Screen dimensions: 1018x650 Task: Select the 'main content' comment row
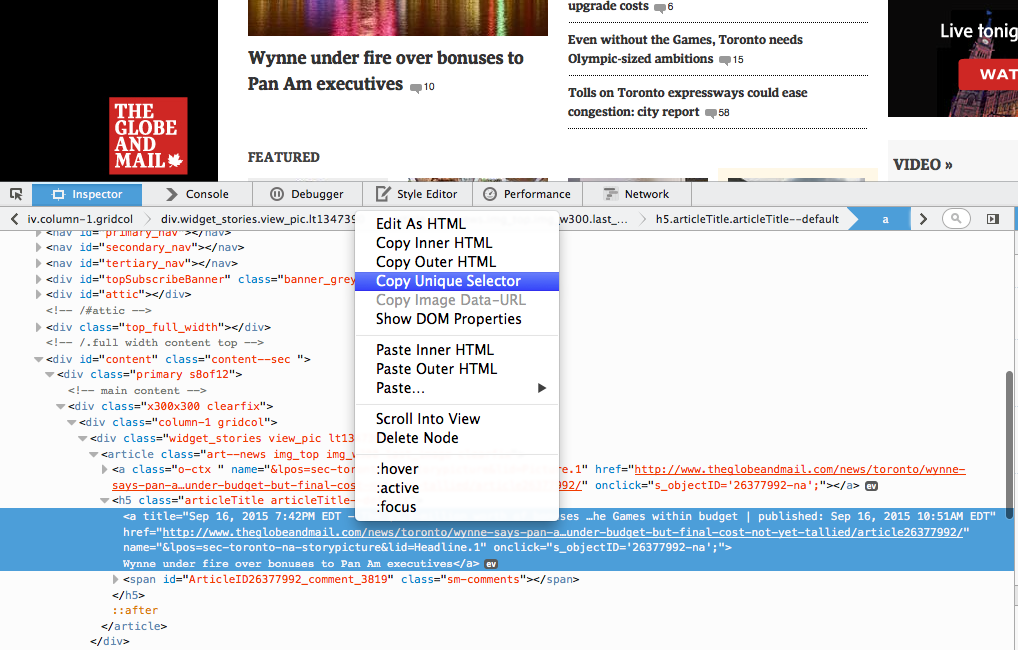click(137, 391)
